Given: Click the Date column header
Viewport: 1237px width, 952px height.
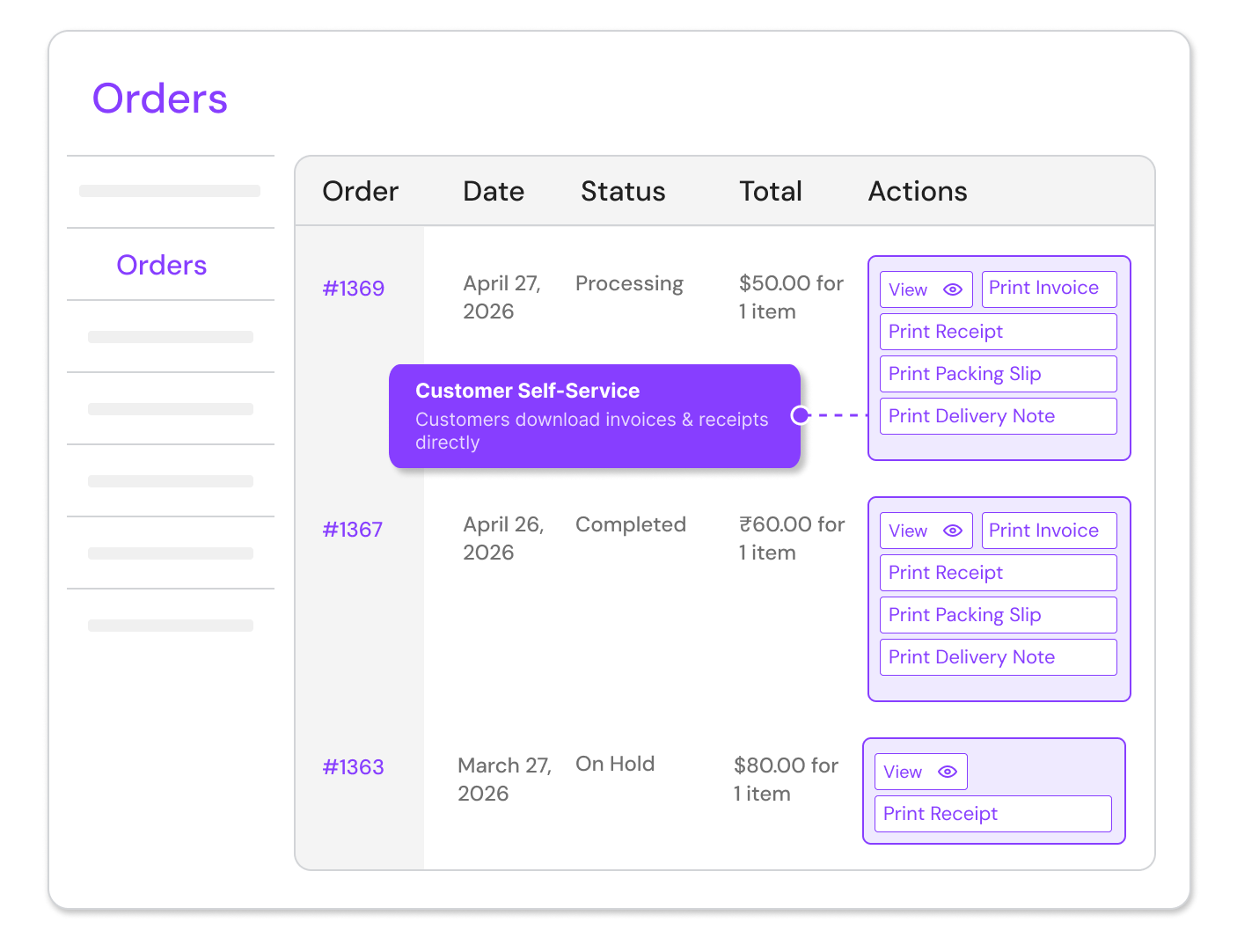Looking at the screenshot, I should point(494,192).
